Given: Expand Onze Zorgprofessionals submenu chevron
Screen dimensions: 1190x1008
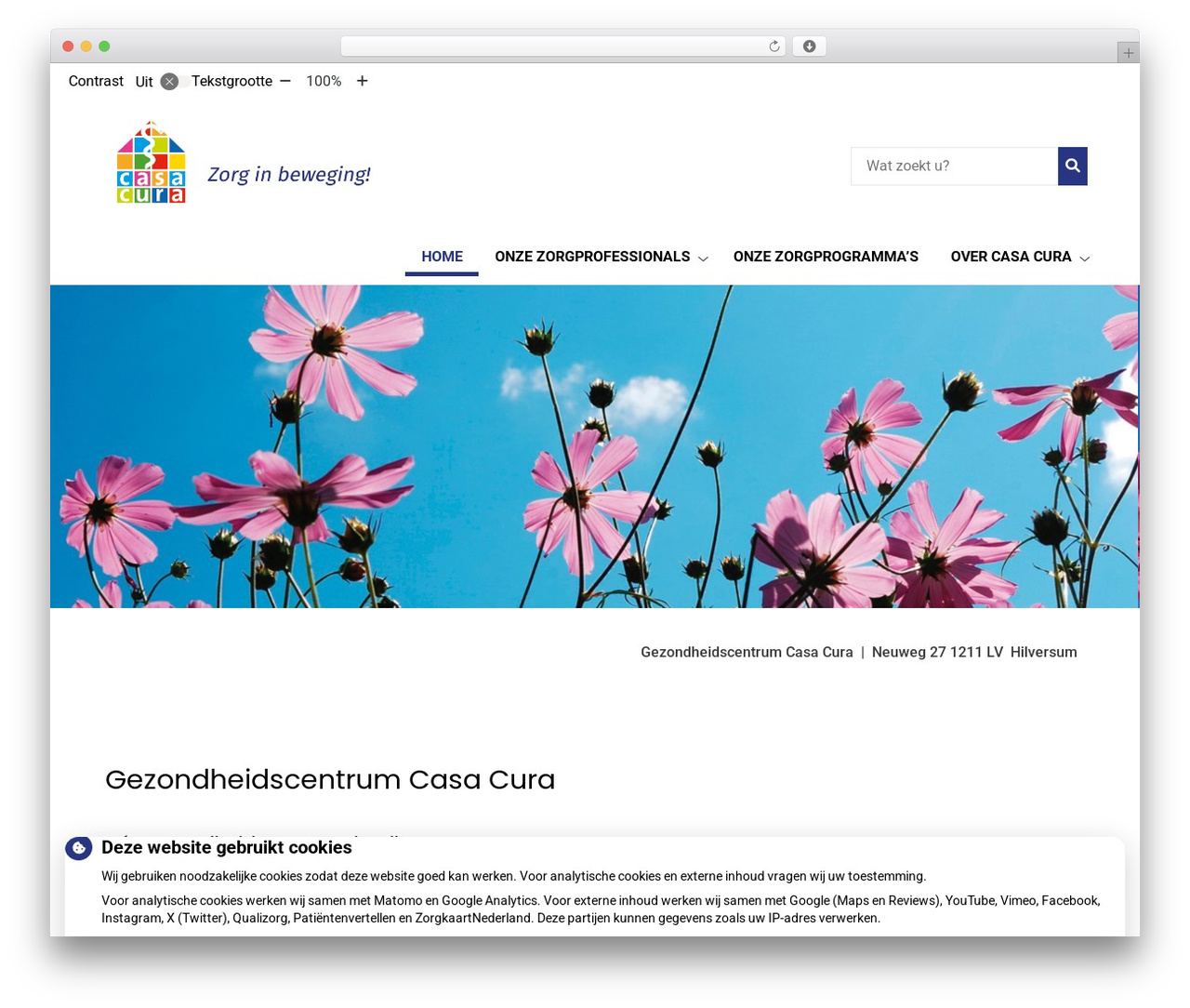Looking at the screenshot, I should click(703, 259).
